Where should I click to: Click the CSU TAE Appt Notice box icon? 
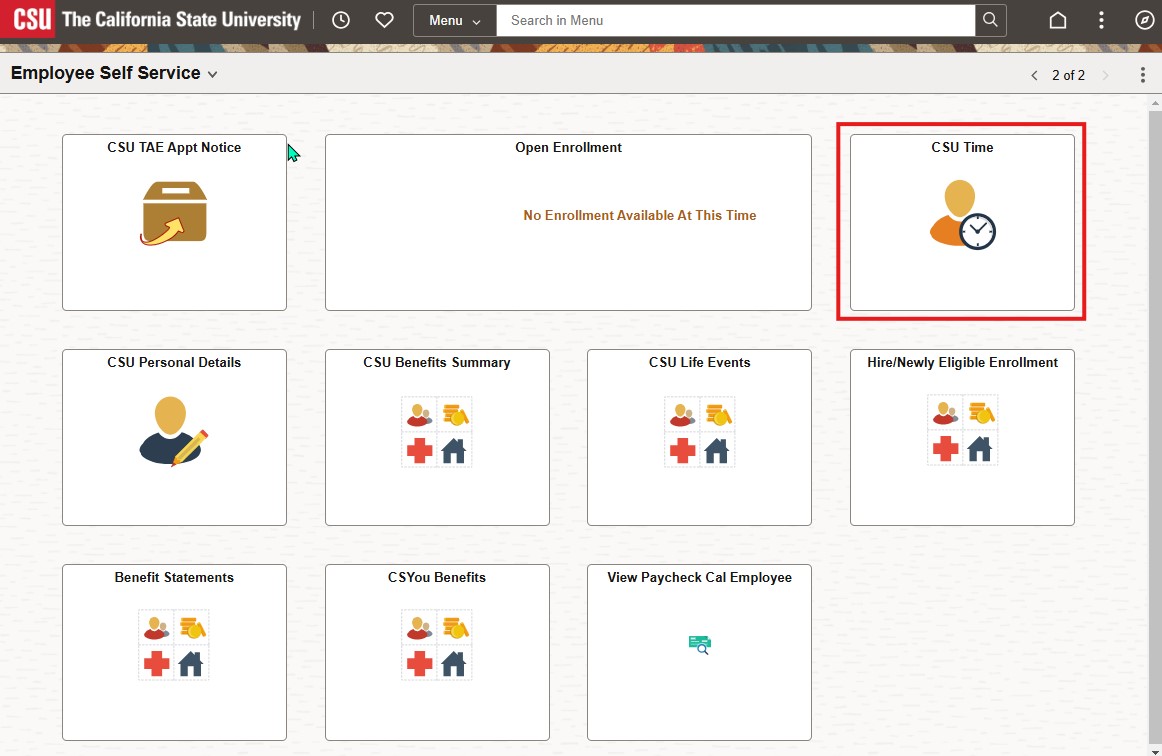point(174,211)
